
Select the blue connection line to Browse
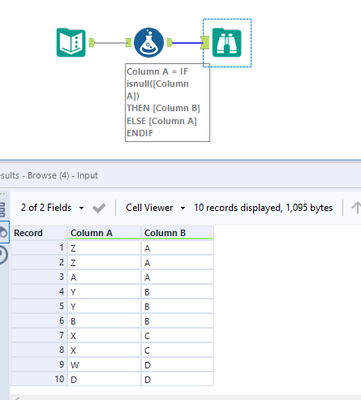[x=187, y=43]
